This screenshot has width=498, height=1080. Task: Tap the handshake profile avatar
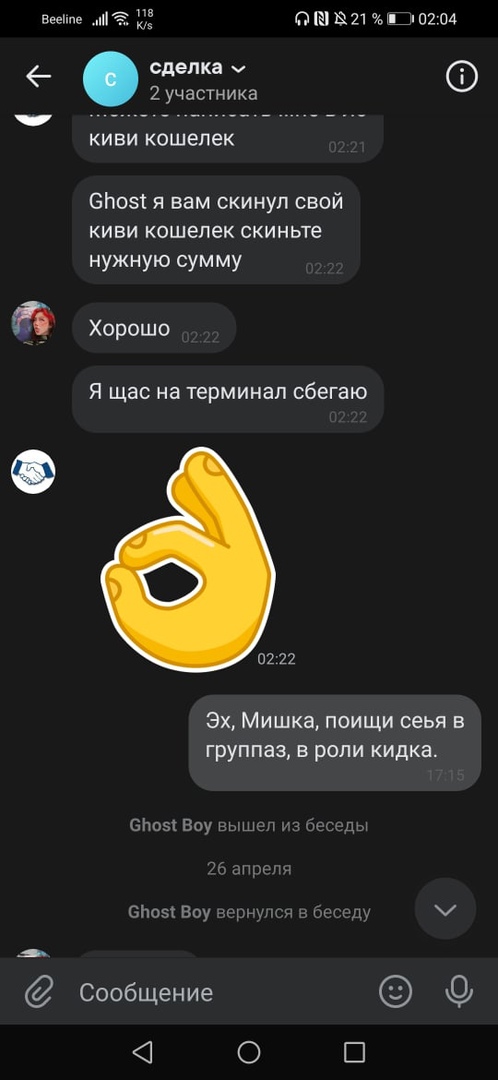point(33,472)
